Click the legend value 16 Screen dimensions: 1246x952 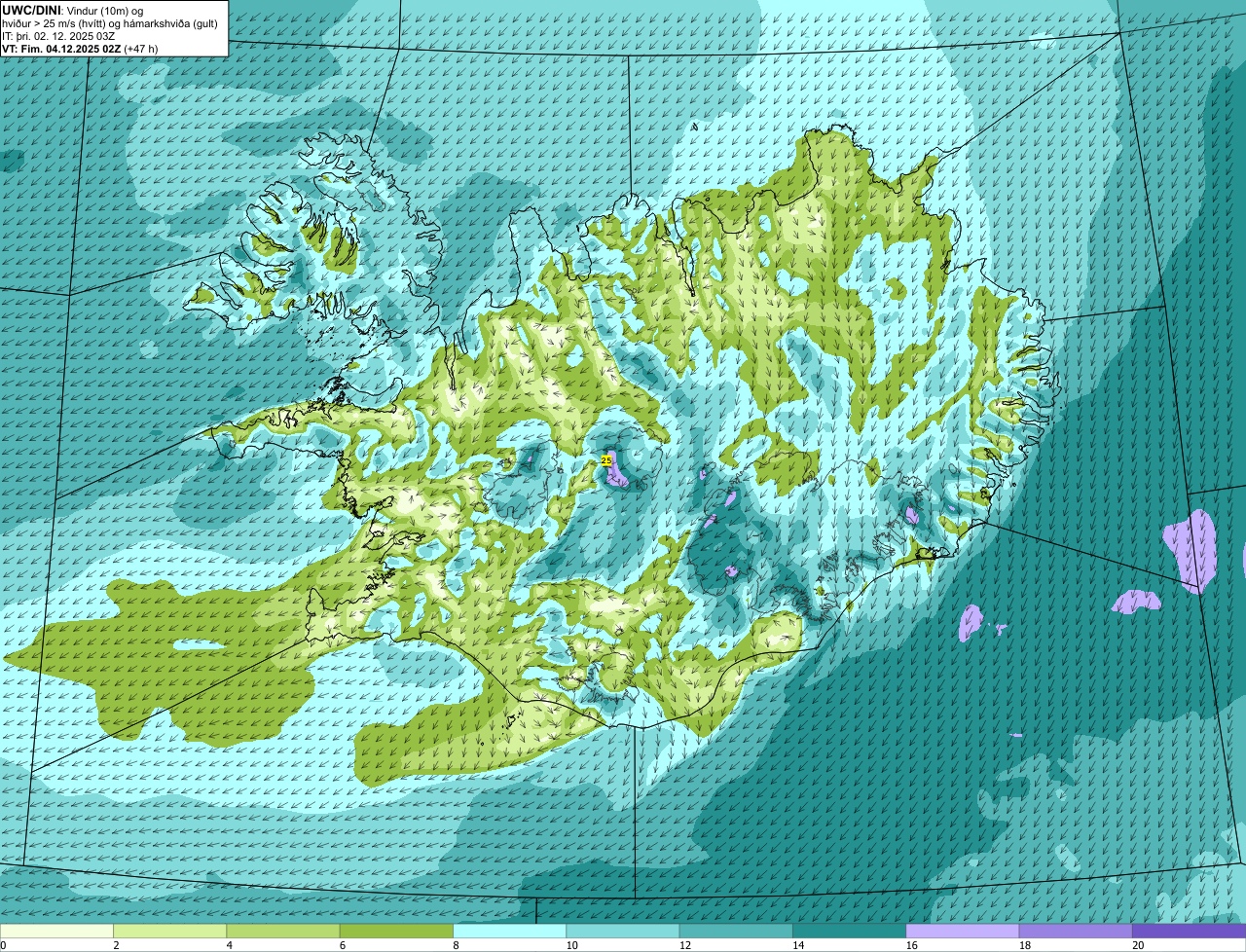click(911, 945)
